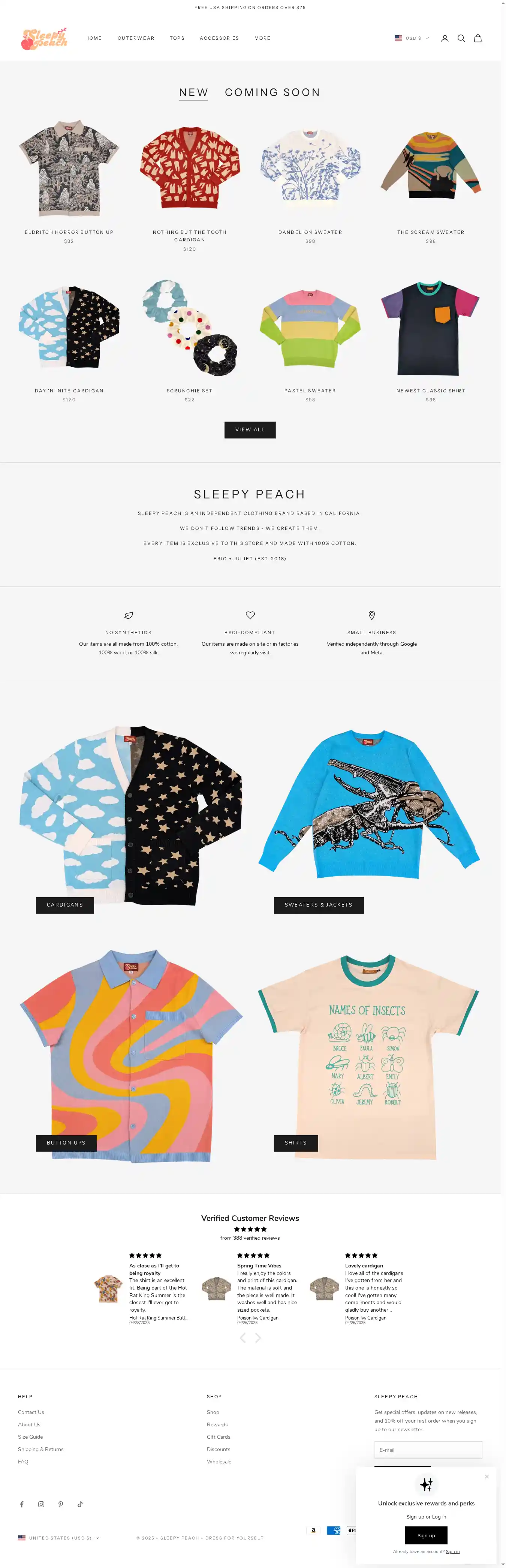Show previous customer review arrow
The height and width of the screenshot is (1568, 506).
[243, 1337]
